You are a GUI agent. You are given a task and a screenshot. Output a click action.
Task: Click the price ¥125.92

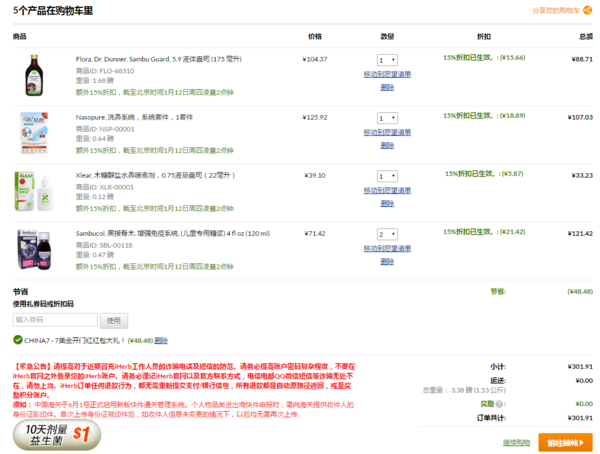click(x=315, y=118)
